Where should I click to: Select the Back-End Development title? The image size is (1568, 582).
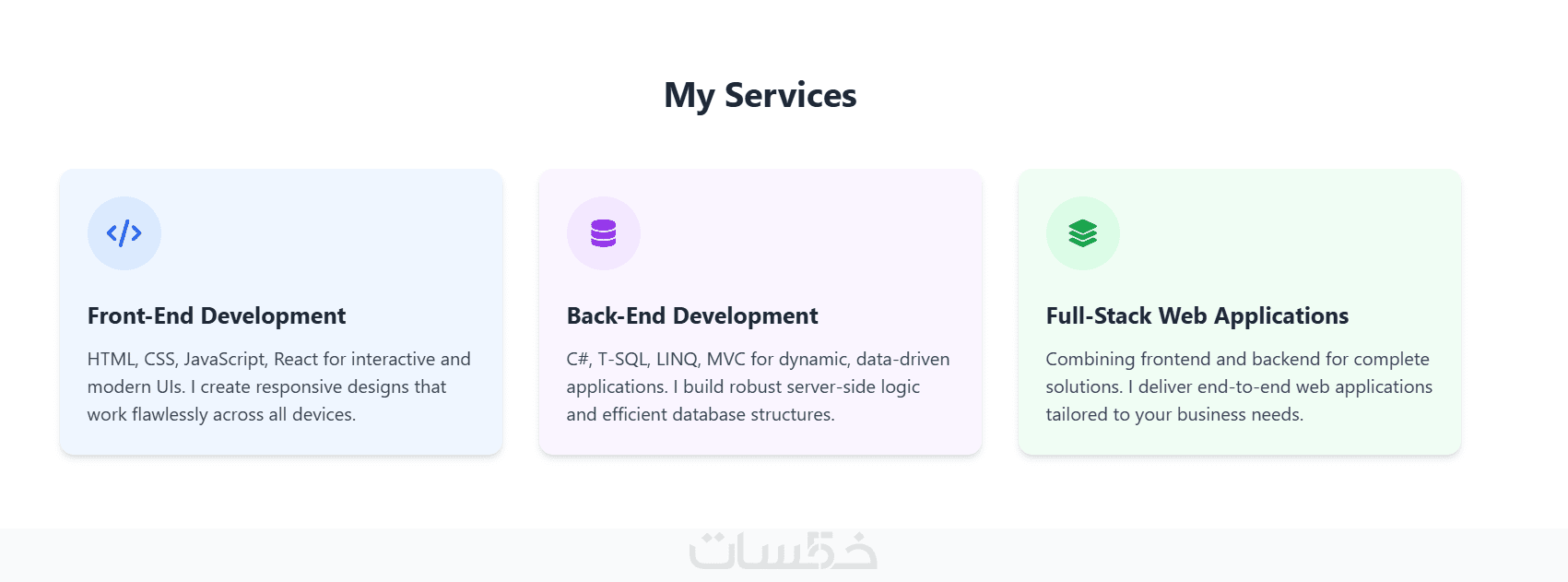(x=692, y=315)
